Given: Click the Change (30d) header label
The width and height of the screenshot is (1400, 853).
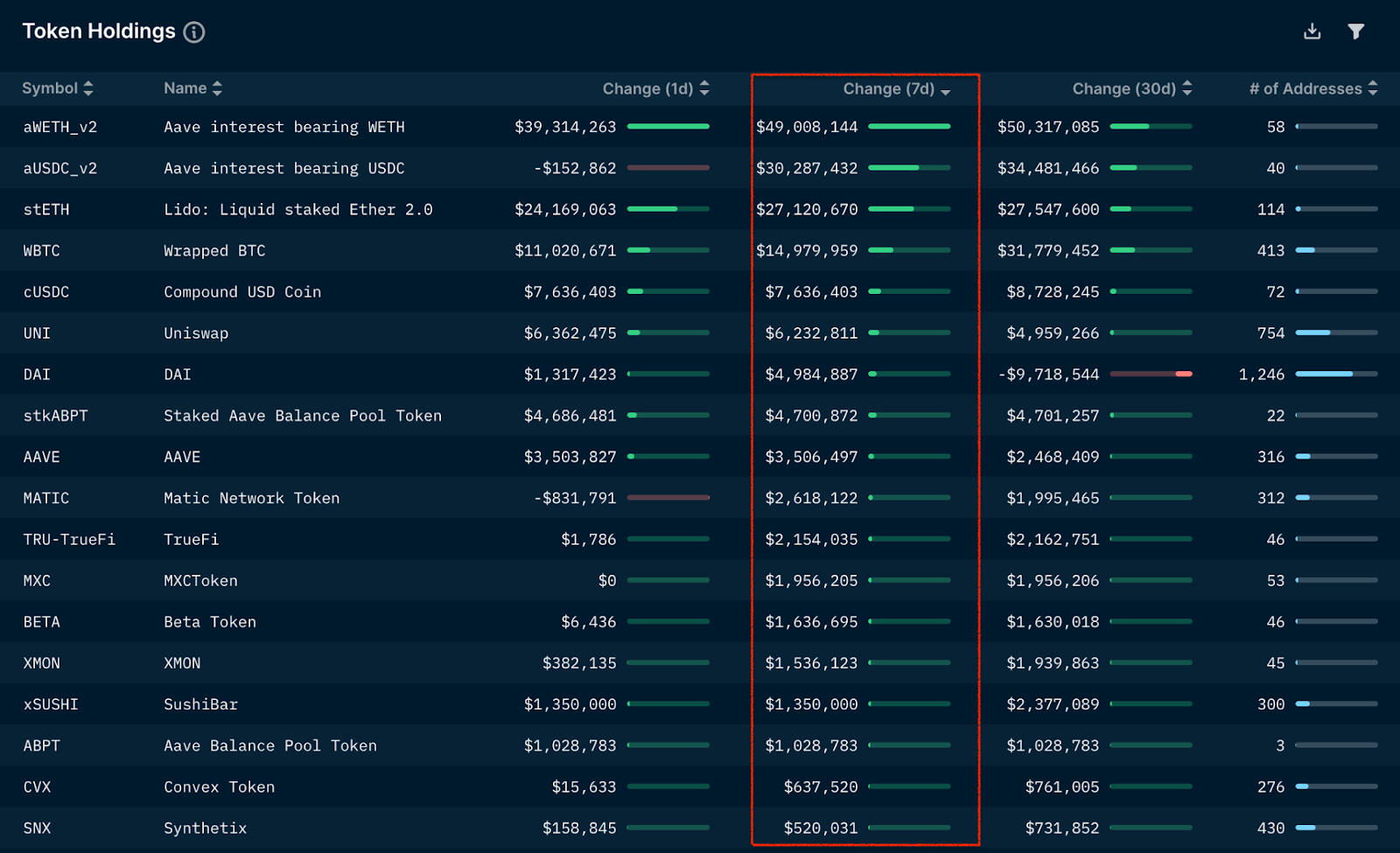Looking at the screenshot, I should (1124, 89).
